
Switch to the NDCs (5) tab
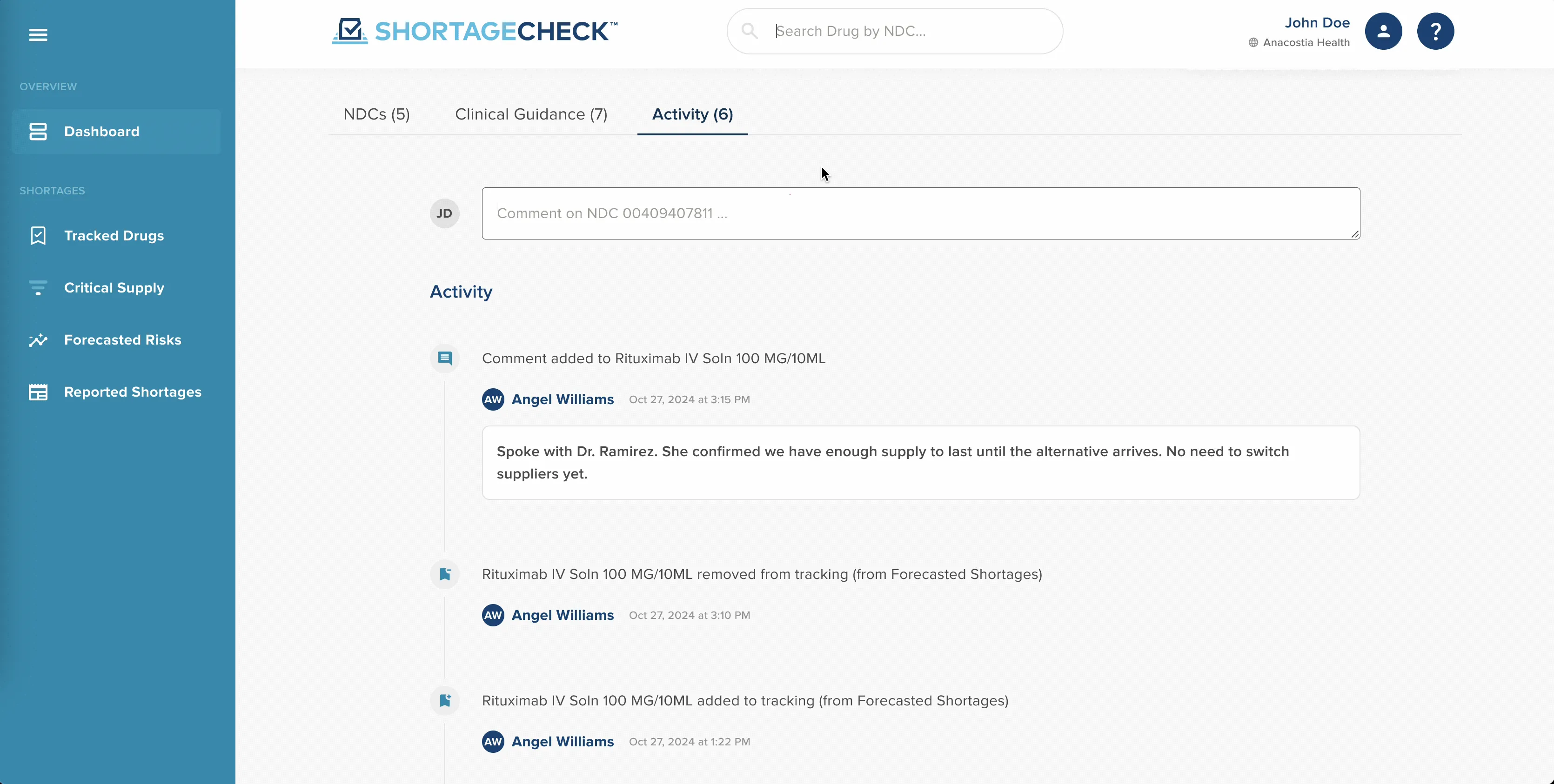pyautogui.click(x=376, y=114)
